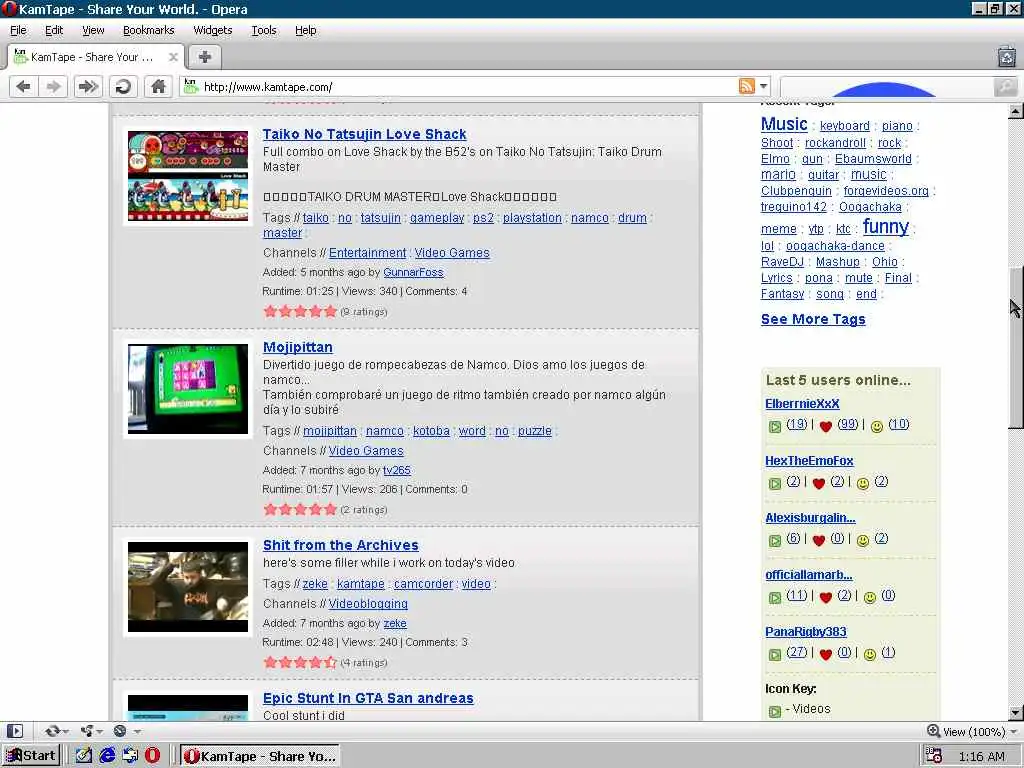Viewport: 1024px width, 768px height.
Task: Open the Mojipittan title link
Action: click(298, 347)
